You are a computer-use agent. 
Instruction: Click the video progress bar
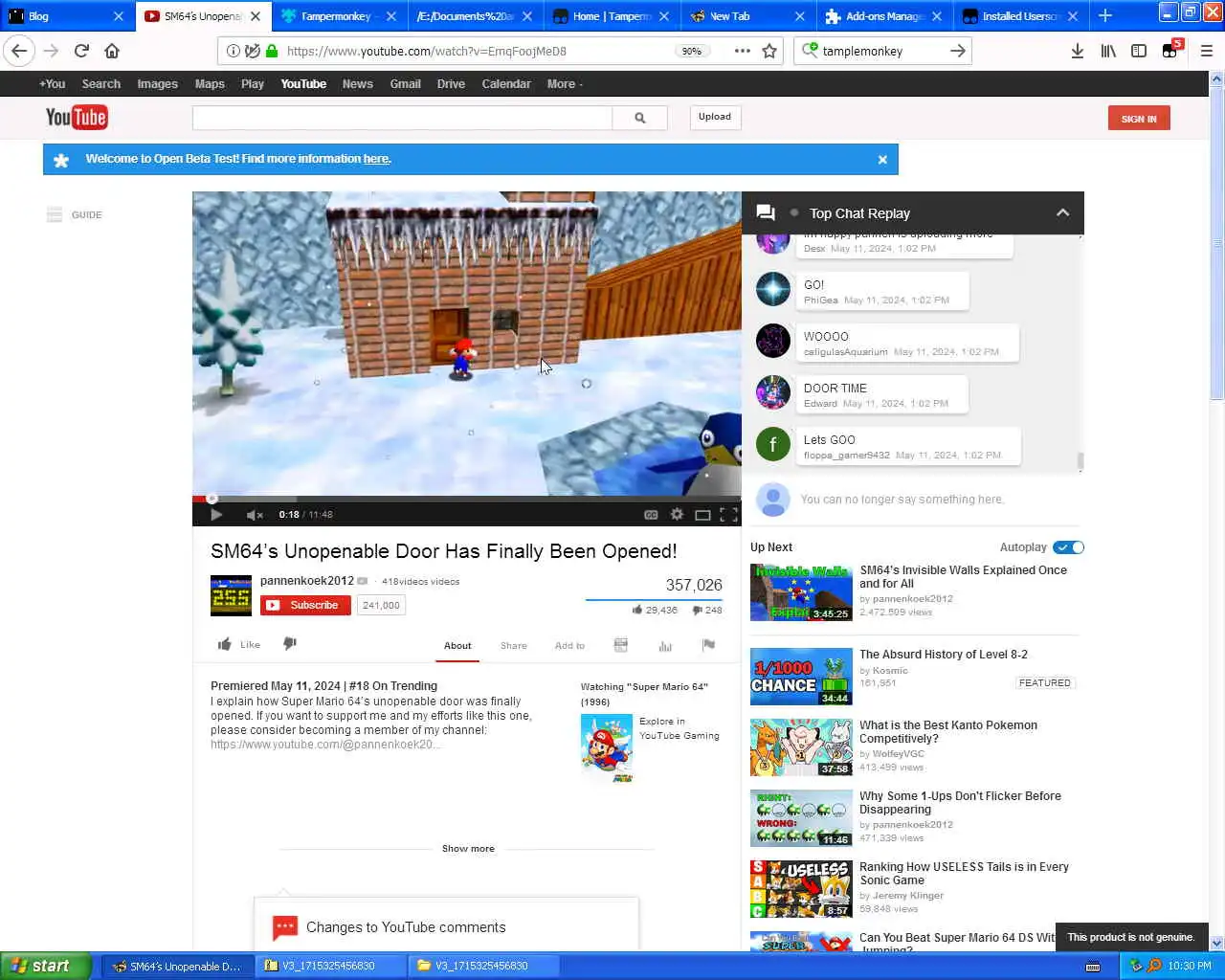click(467, 499)
